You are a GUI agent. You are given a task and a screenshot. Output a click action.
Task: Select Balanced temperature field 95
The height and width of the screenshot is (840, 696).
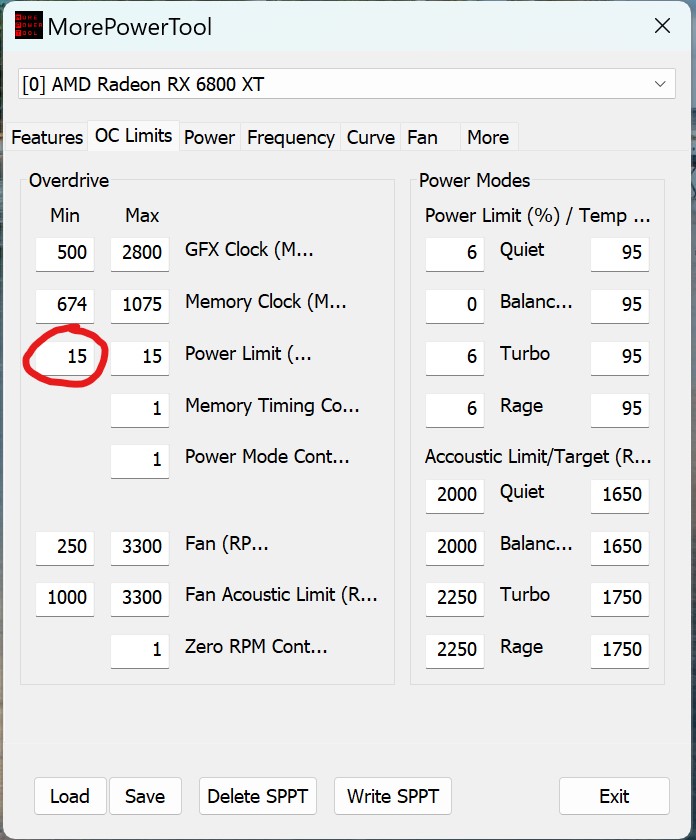620,305
